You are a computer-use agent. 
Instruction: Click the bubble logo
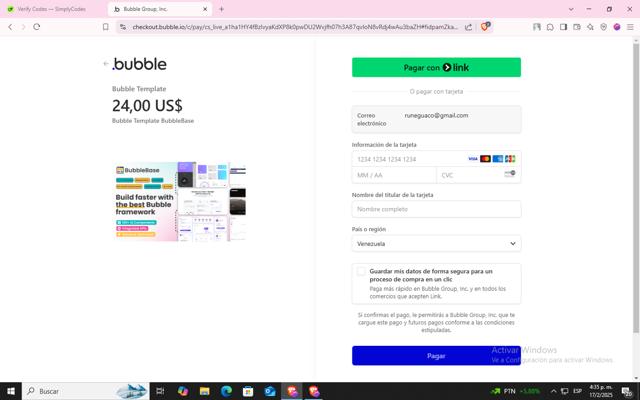(140, 64)
